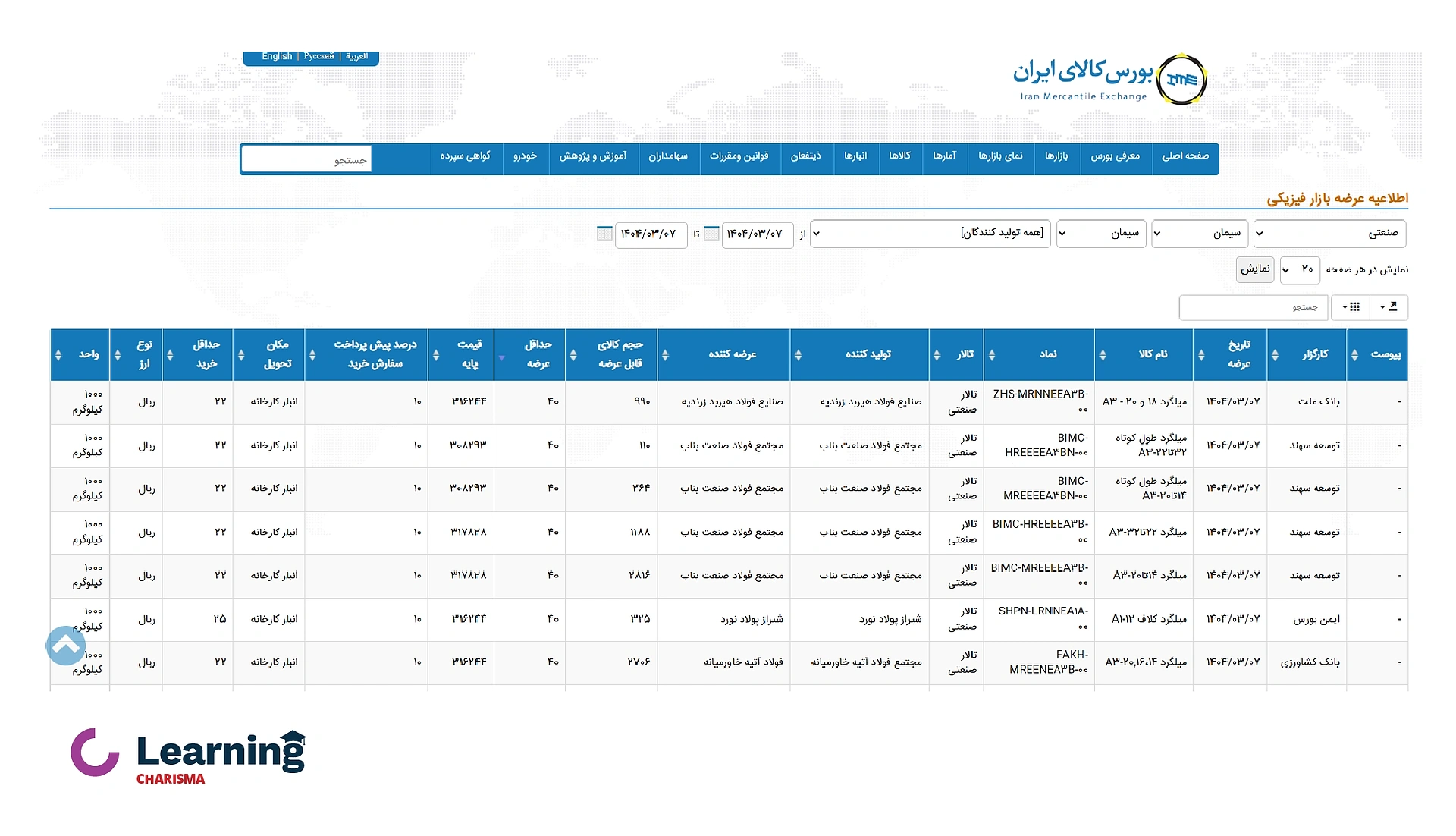Sort table by نماد column arrows
The height and width of the screenshot is (836, 1456).
[992, 355]
